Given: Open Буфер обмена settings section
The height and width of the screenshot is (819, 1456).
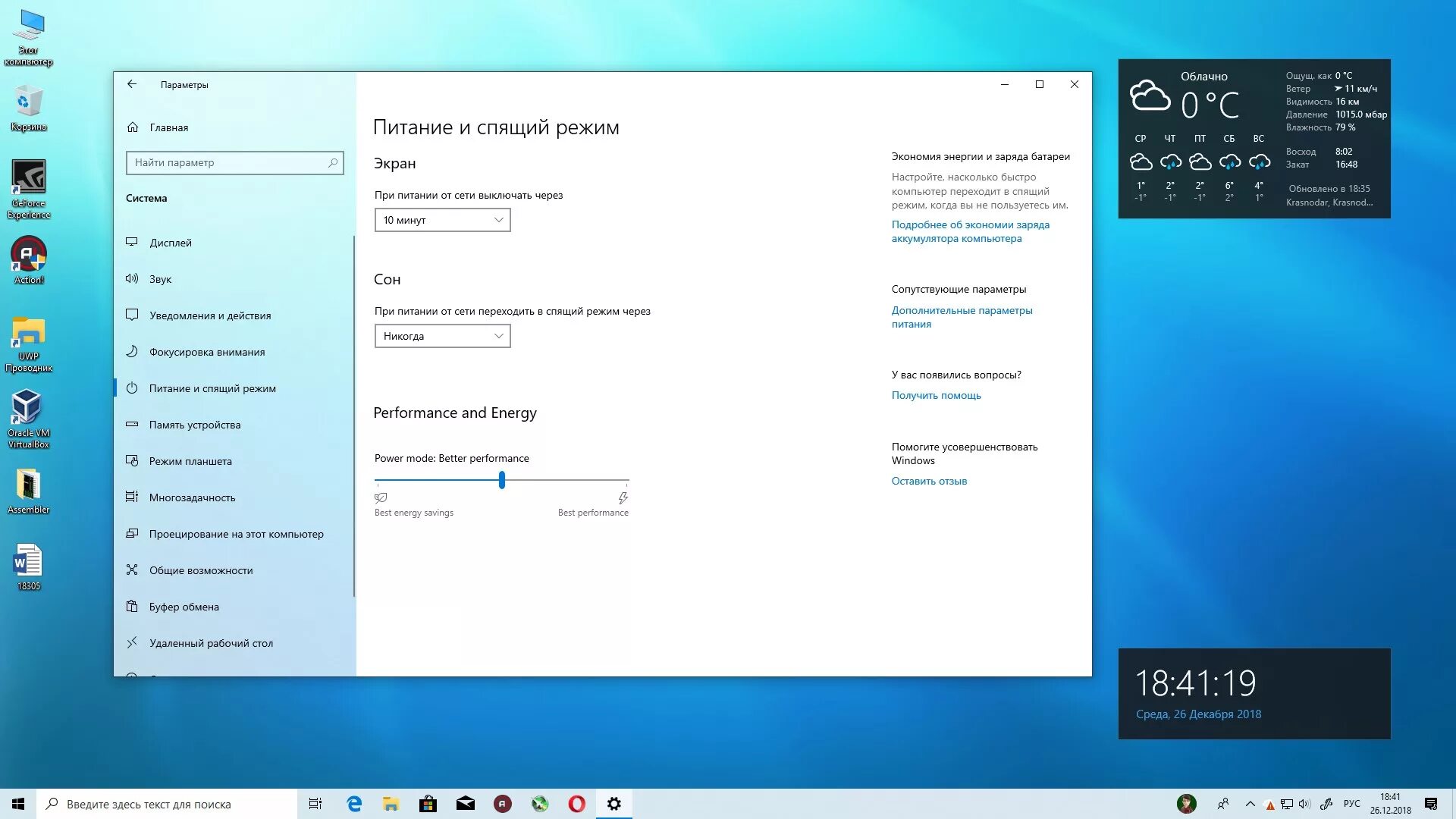Looking at the screenshot, I should 184,607.
